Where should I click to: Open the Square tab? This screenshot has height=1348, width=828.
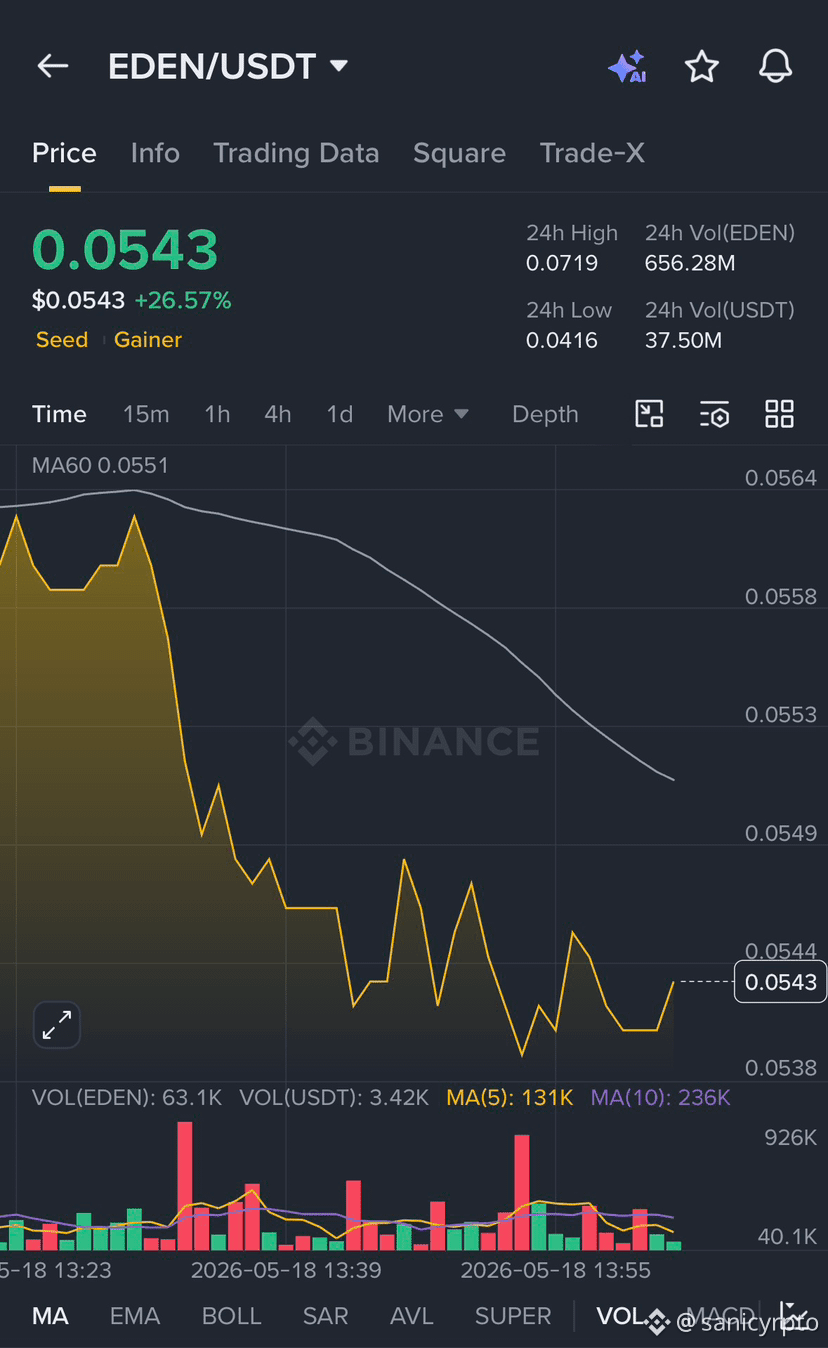459,153
